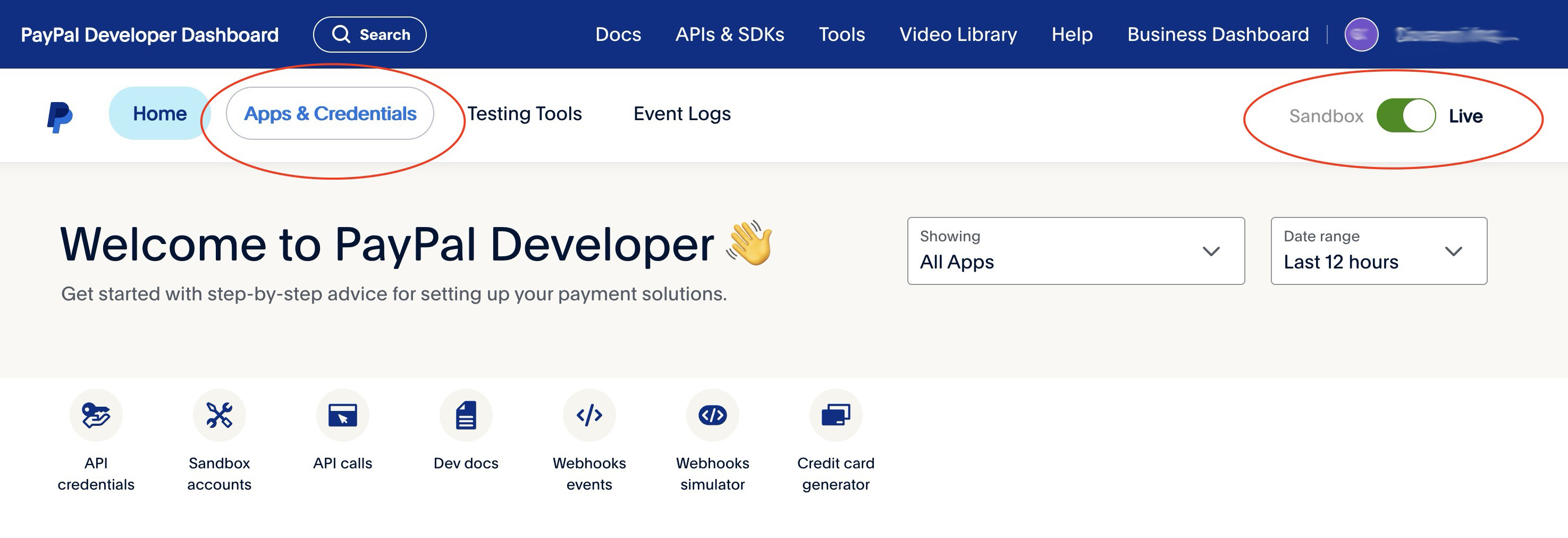1568x538 pixels.
Task: Click the chevron in Last 12 hours selector
Action: pyautogui.click(x=1454, y=251)
